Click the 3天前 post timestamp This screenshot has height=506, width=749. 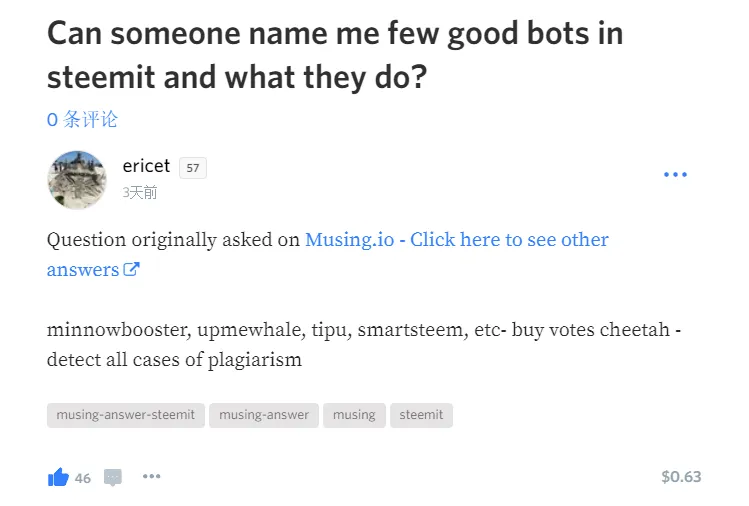pos(139,193)
